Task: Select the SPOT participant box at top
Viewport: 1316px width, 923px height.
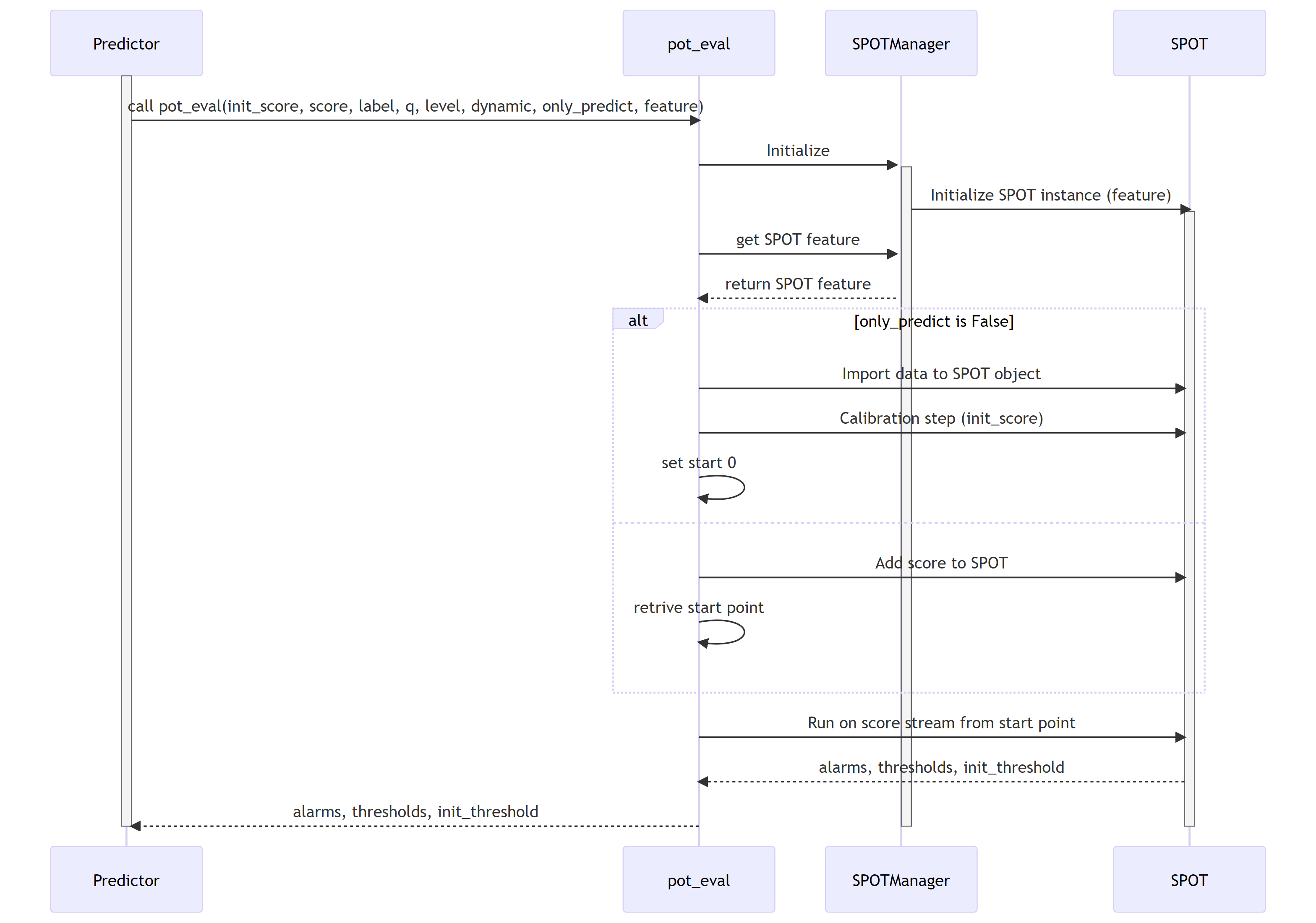Action: pyautogui.click(x=1188, y=43)
